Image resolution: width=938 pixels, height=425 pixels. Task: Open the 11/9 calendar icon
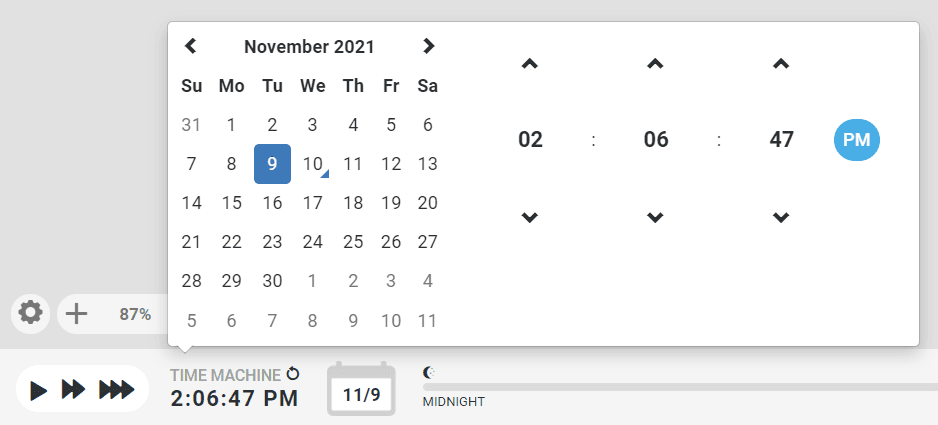pyautogui.click(x=361, y=389)
